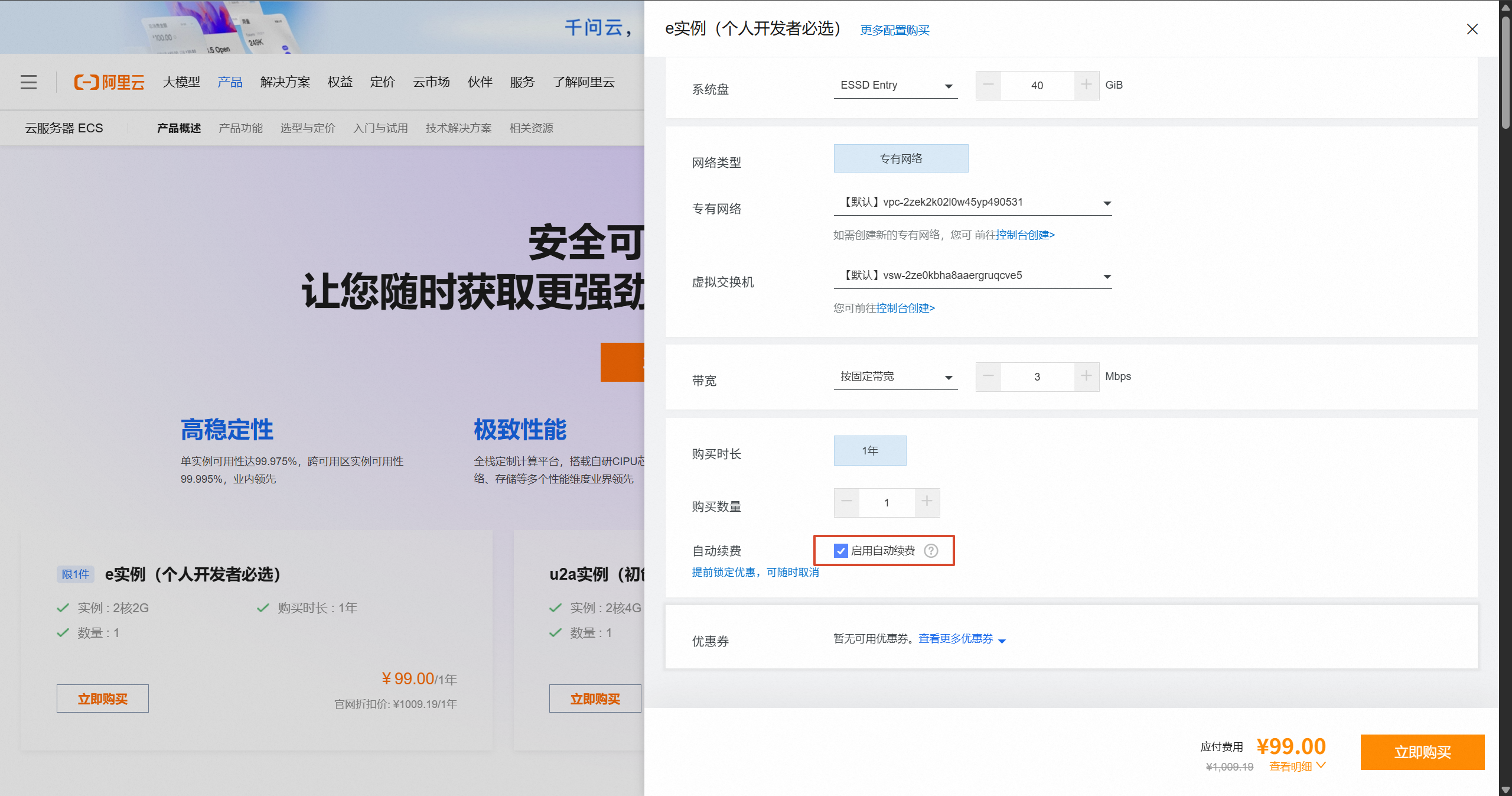Click the 云服务器 ECS page title
1512x796 pixels.
pyautogui.click(x=64, y=128)
